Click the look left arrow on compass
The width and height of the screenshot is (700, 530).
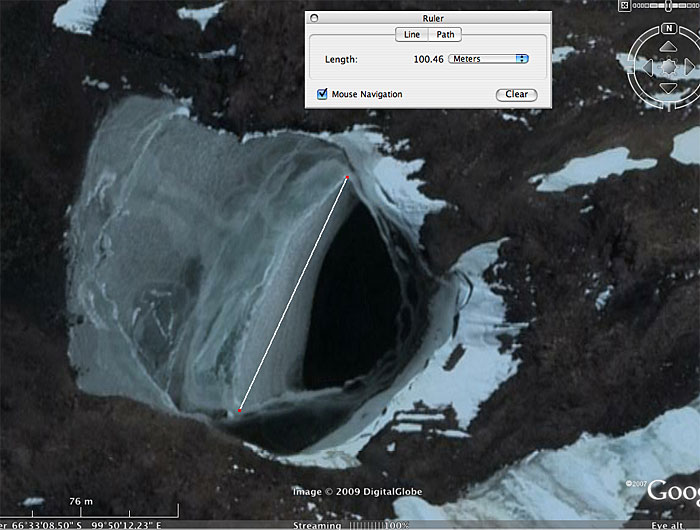point(646,68)
